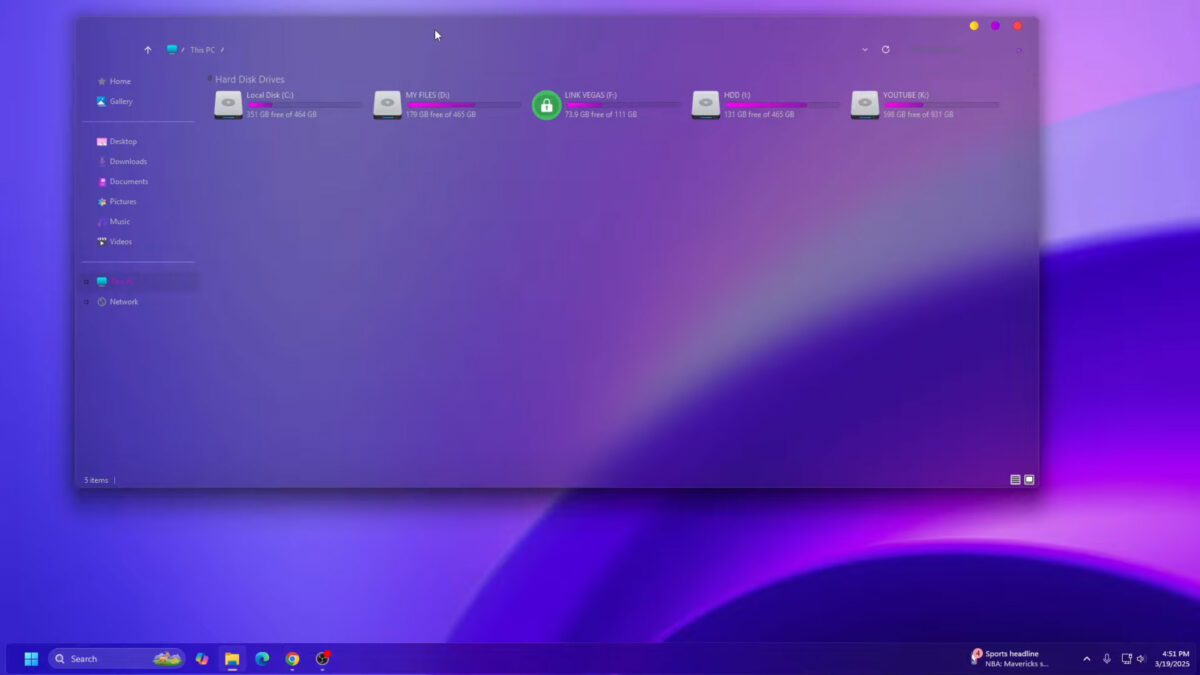Viewport: 1200px width, 675px height.
Task: Switch to large icons view
Action: click(1029, 480)
